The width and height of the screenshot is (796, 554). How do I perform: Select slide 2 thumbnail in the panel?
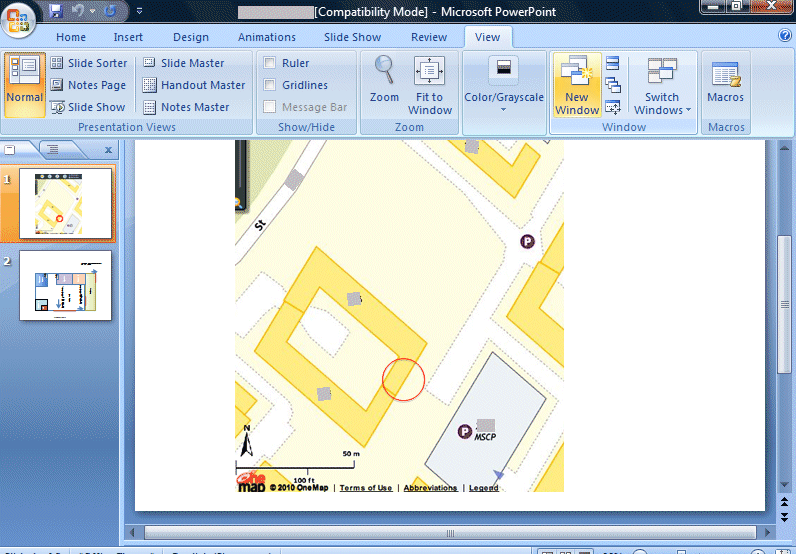click(66, 285)
